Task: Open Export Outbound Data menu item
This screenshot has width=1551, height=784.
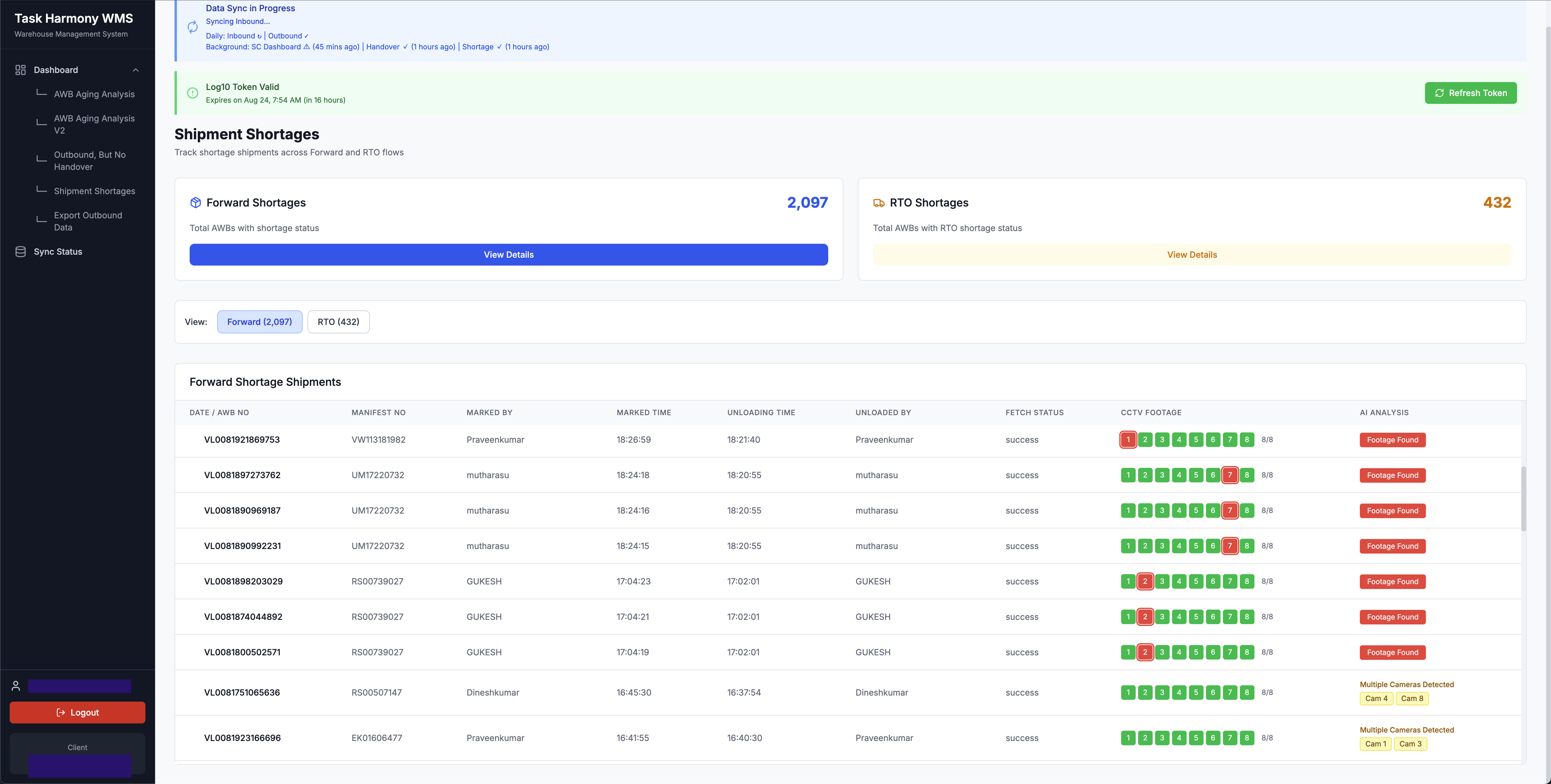Action: pyautogui.click(x=88, y=221)
